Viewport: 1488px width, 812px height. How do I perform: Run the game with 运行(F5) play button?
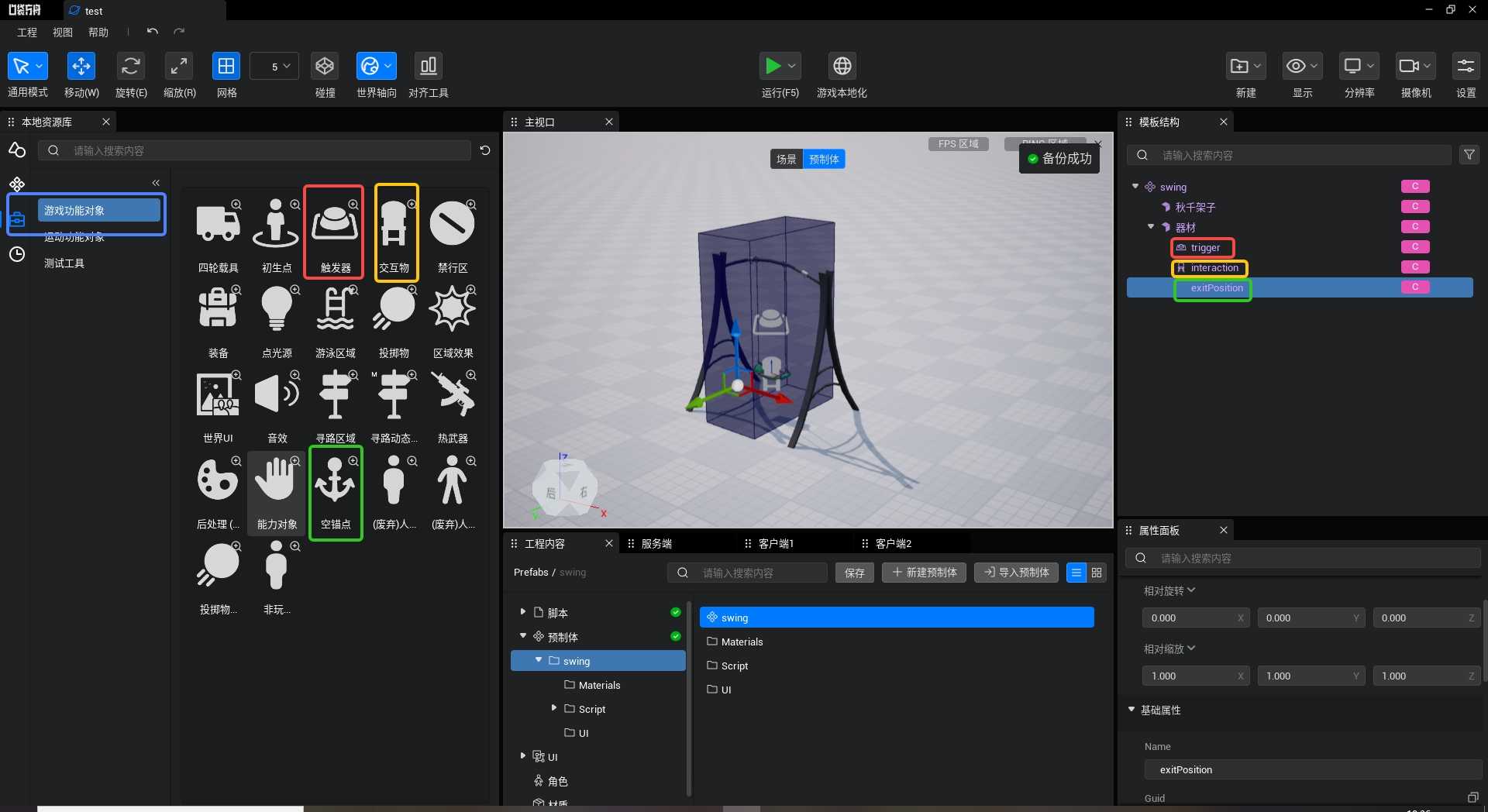coord(773,67)
